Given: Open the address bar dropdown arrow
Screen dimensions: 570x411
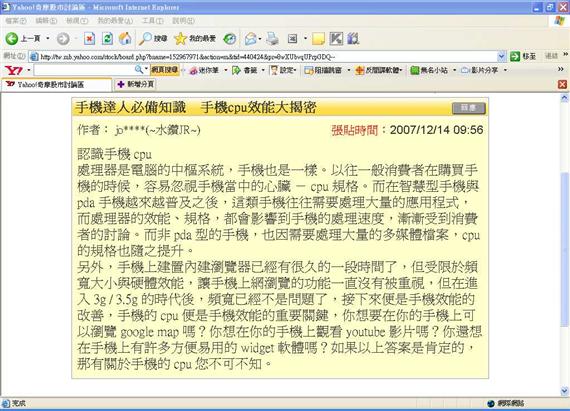Looking at the screenshot, I should click(501, 56).
